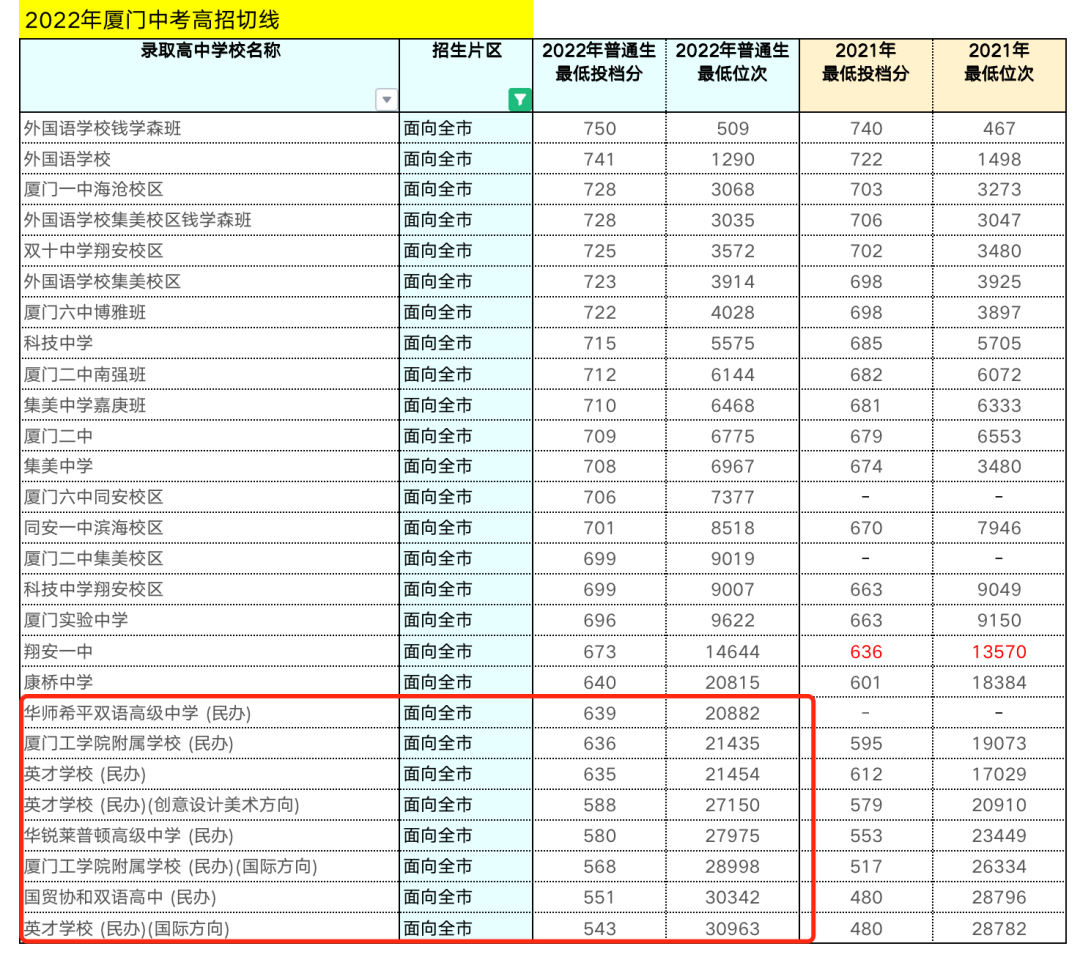Click the cell 厦门一中海沧校区

pyautogui.click(x=210, y=189)
